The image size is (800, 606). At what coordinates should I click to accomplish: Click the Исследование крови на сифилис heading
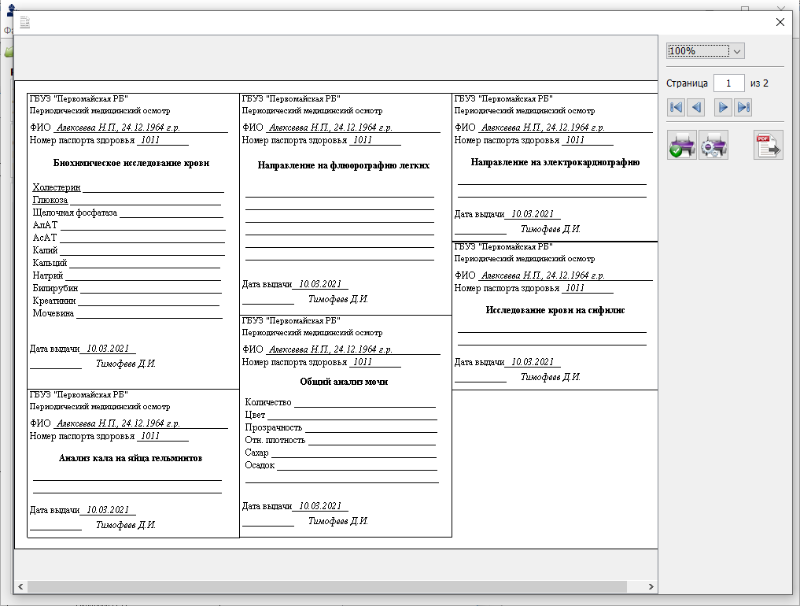point(555,310)
